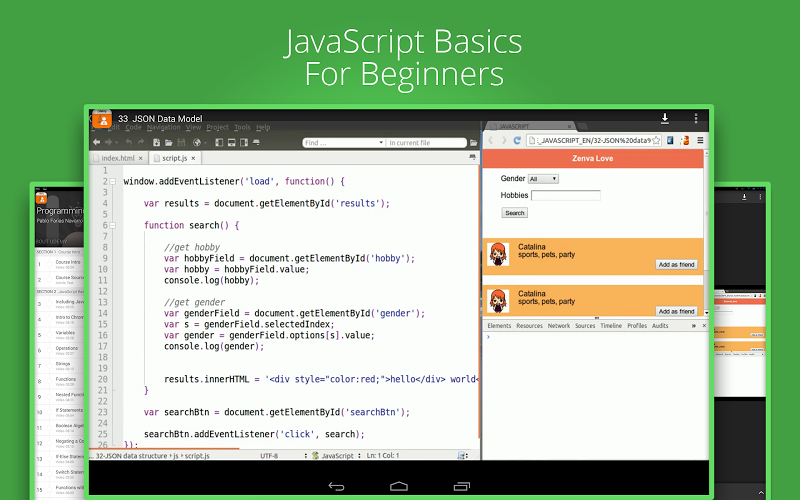Click first Catalina's Add as friend button
Screen dimensions: 800x500
click(676, 264)
